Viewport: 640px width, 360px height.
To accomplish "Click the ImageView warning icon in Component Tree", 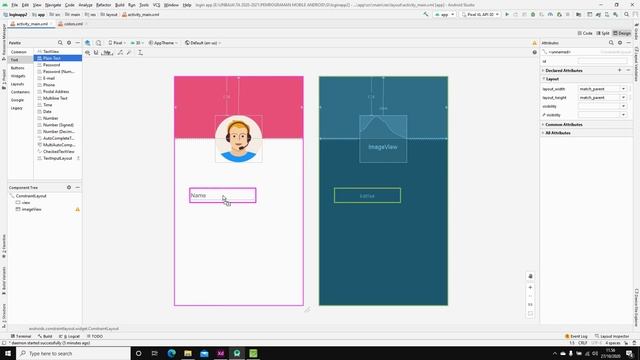I will (78, 209).
